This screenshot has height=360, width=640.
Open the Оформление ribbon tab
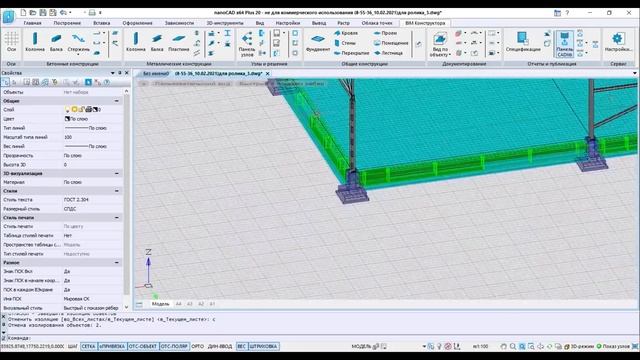(138, 23)
